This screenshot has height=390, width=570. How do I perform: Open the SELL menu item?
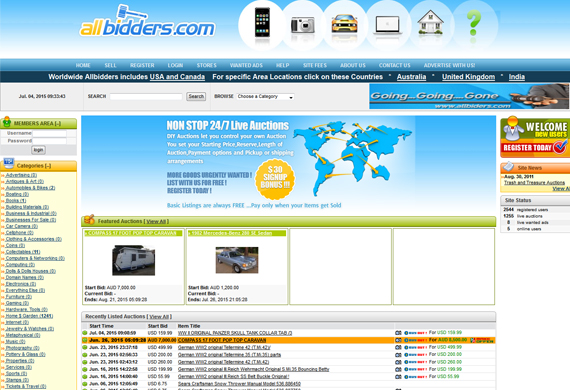110,65
